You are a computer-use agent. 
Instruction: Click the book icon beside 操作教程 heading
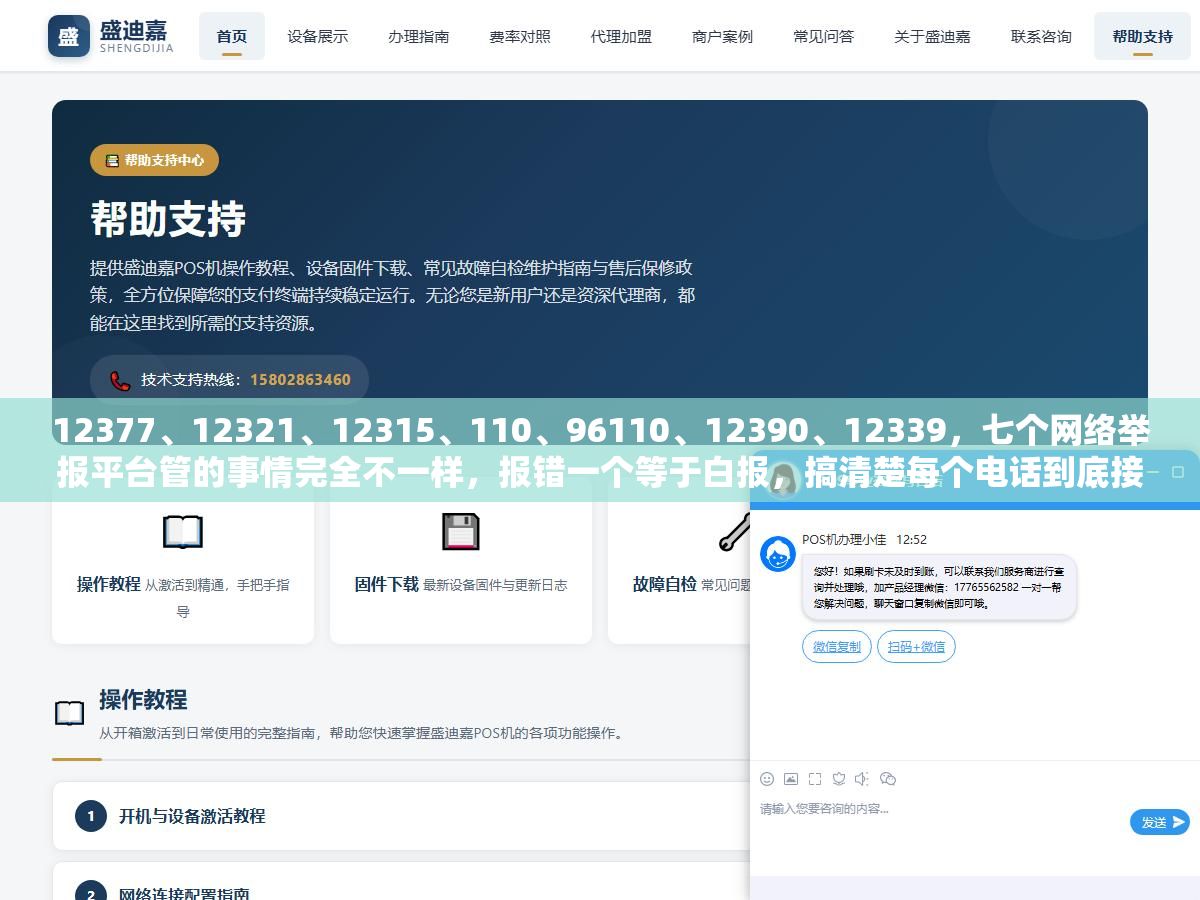(69, 713)
